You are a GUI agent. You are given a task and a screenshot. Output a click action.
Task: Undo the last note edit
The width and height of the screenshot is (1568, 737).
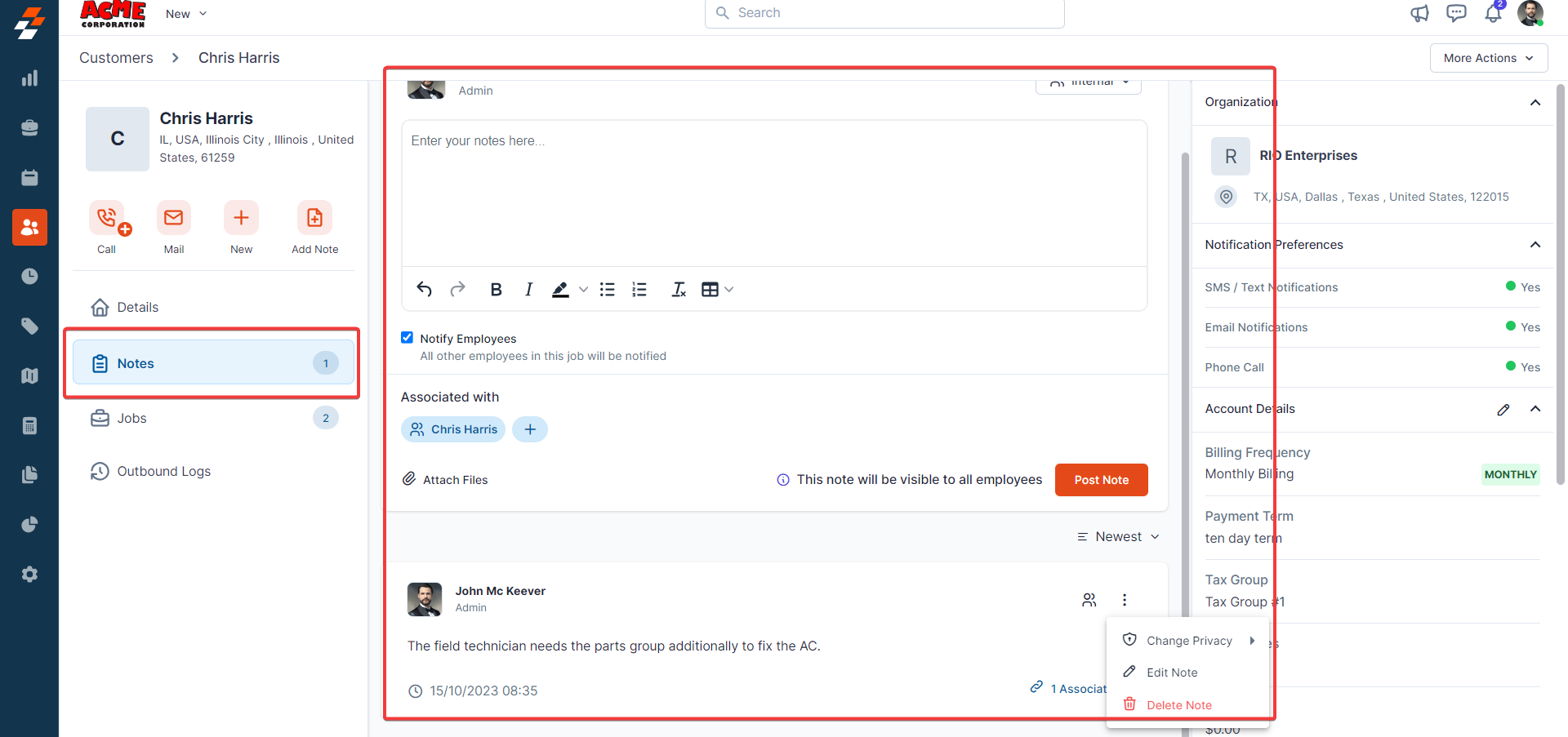425,289
